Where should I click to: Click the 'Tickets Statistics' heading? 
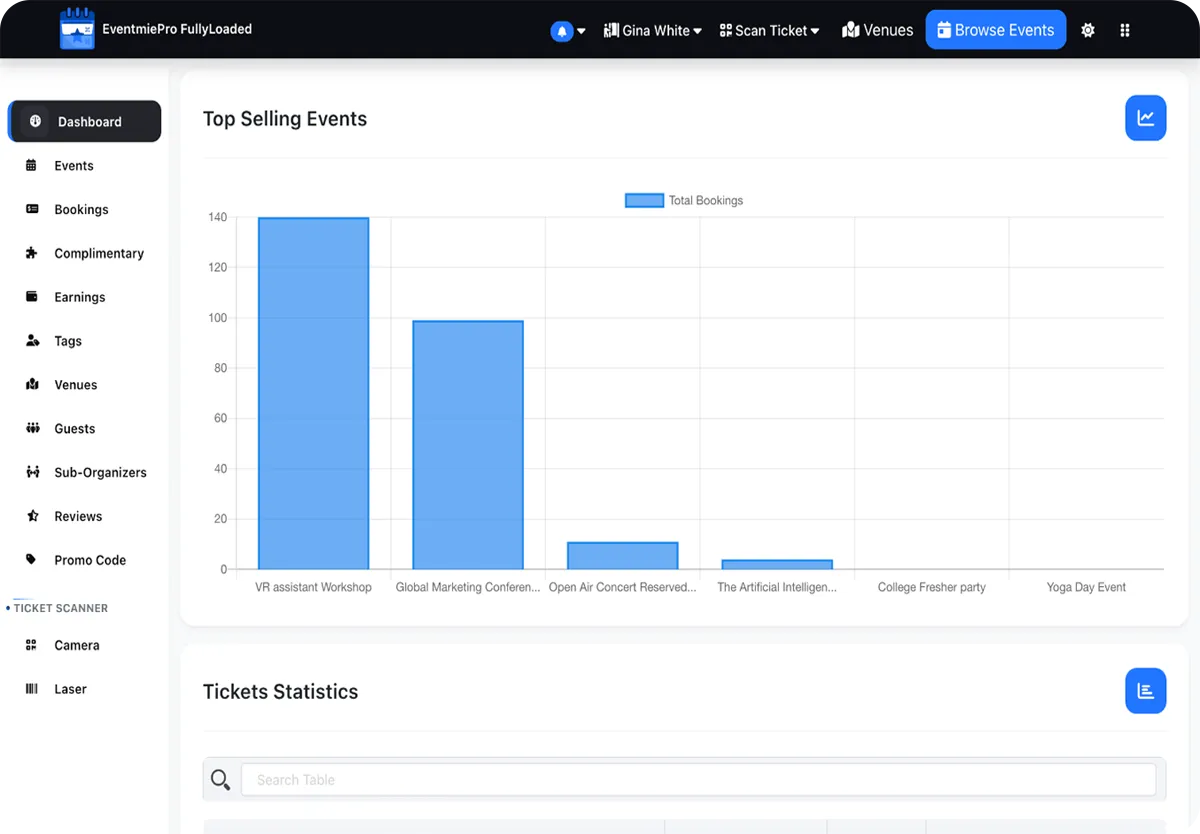[280, 692]
